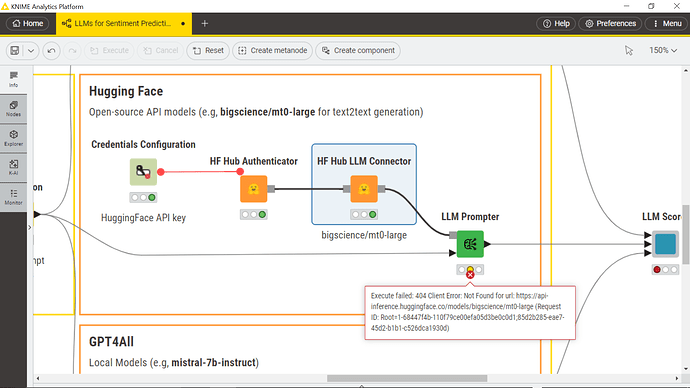Click the save workflow icon

click(15, 51)
